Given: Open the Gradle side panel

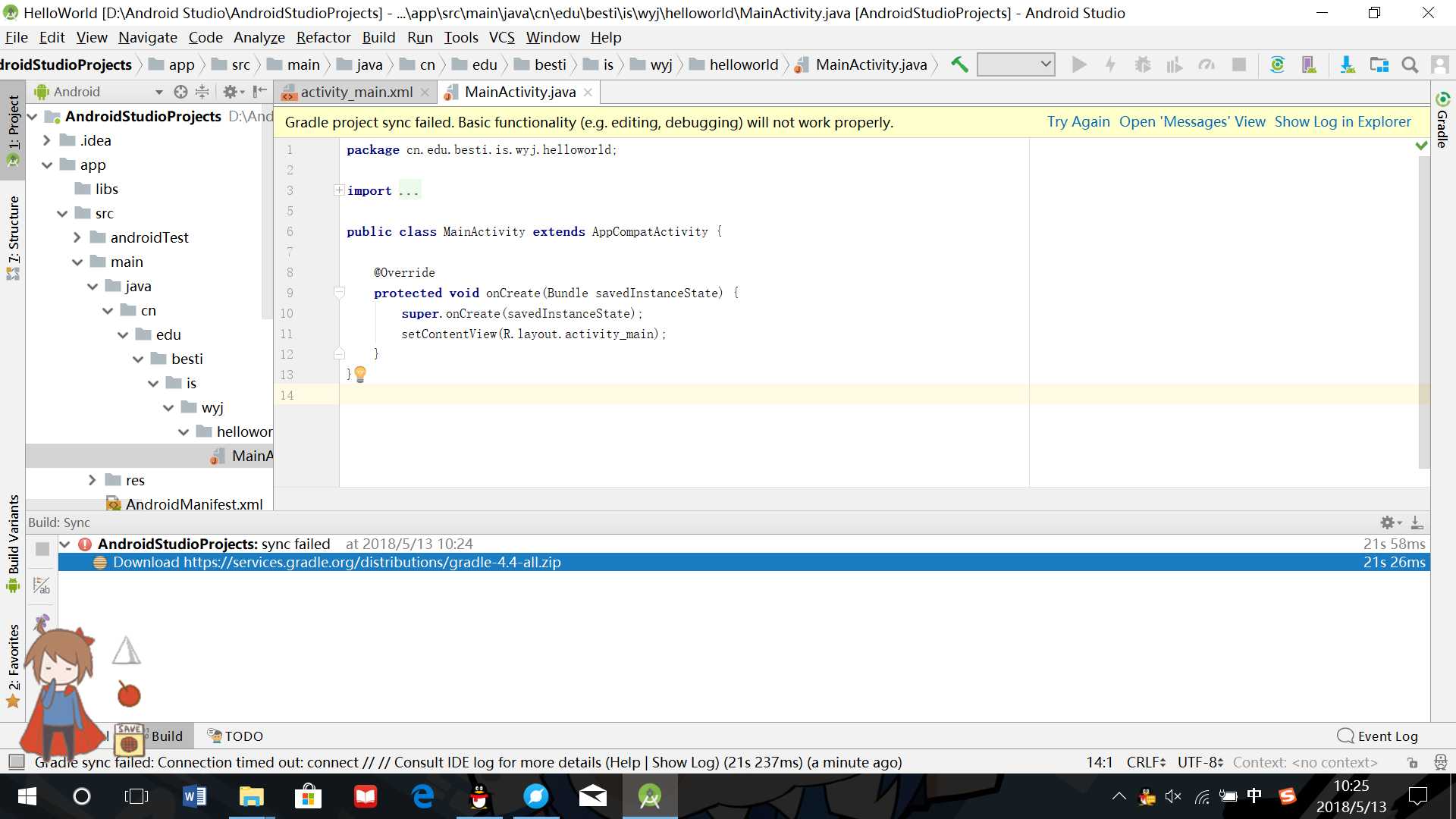Looking at the screenshot, I should [x=1442, y=120].
